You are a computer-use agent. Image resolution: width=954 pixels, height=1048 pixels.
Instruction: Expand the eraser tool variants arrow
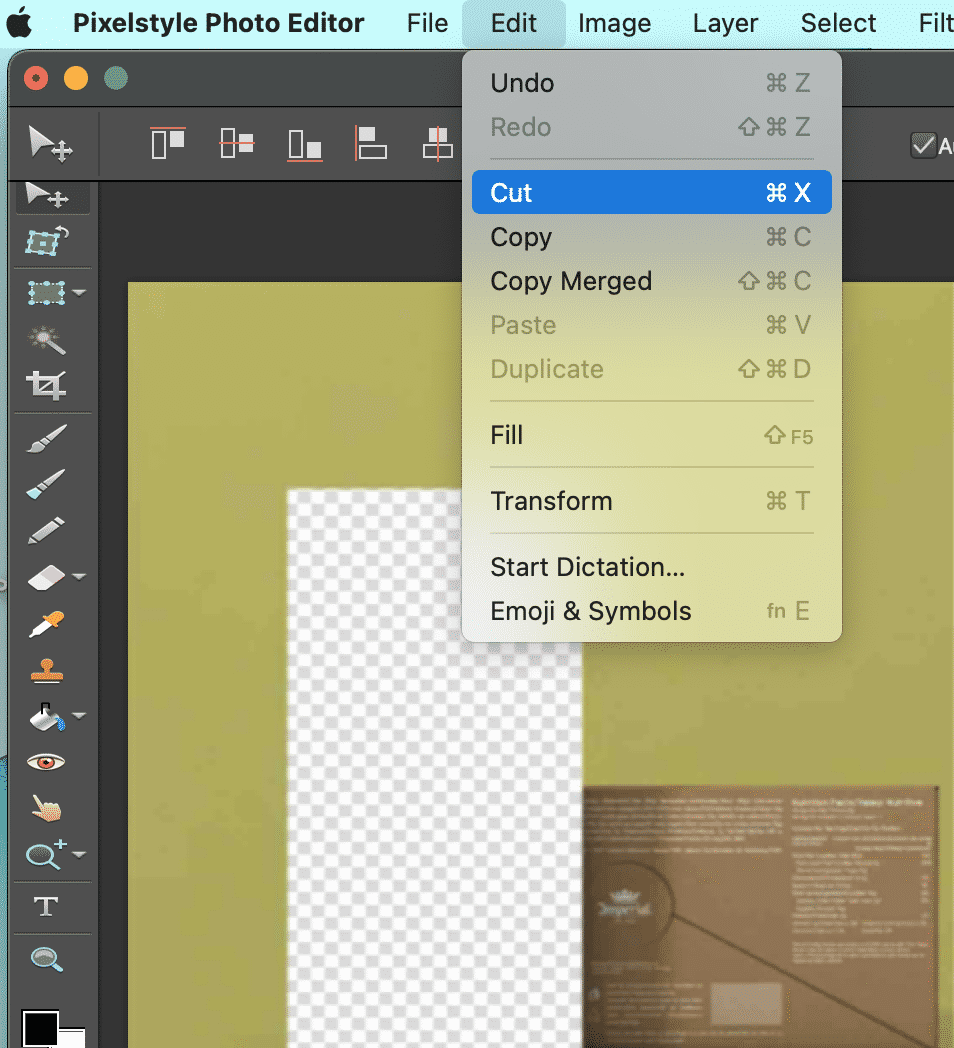(79, 576)
